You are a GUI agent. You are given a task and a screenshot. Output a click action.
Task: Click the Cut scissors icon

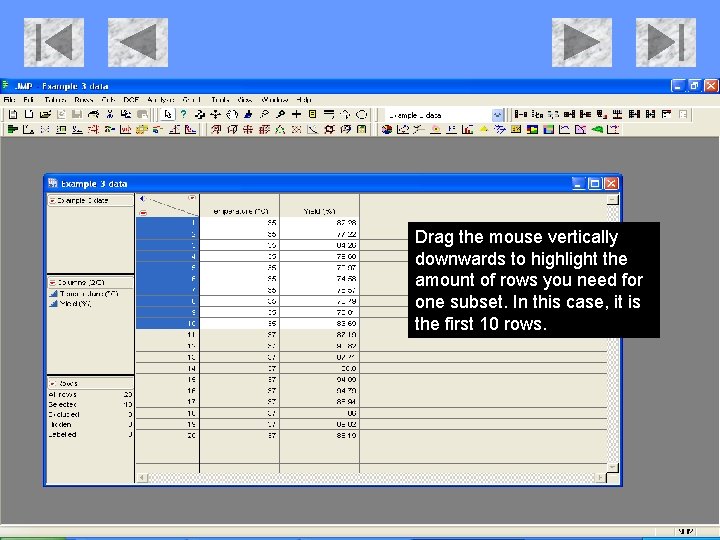coord(110,114)
